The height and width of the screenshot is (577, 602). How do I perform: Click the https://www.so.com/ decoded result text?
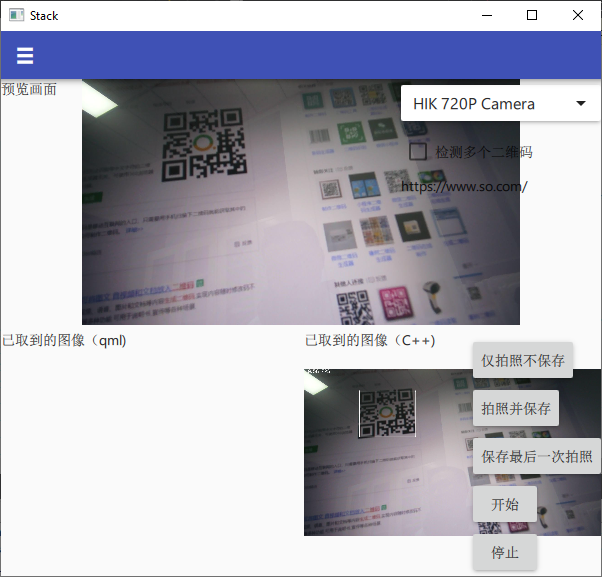(x=464, y=187)
